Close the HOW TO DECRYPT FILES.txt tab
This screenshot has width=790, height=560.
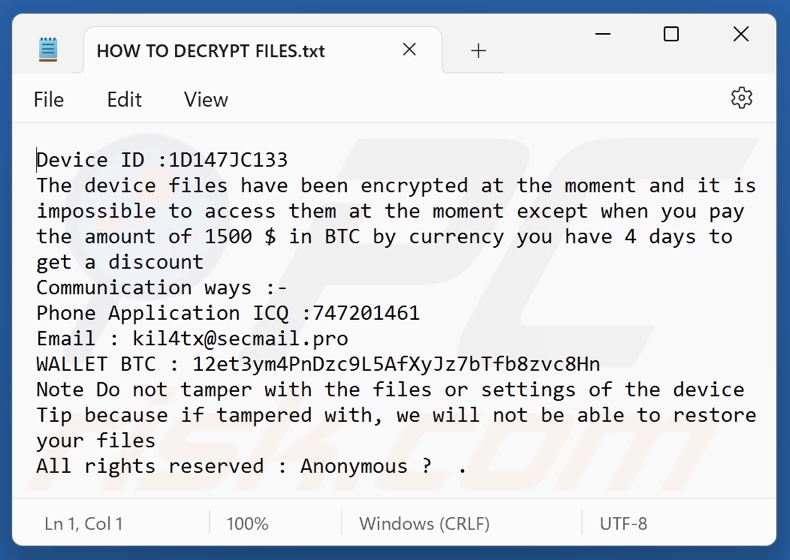pyautogui.click(x=410, y=50)
